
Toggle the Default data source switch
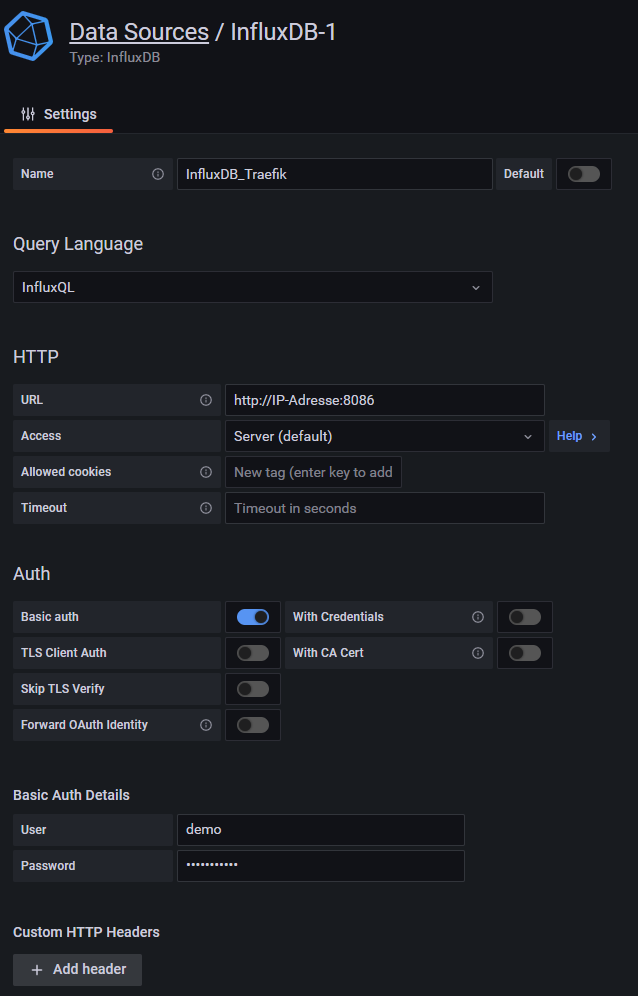584,174
